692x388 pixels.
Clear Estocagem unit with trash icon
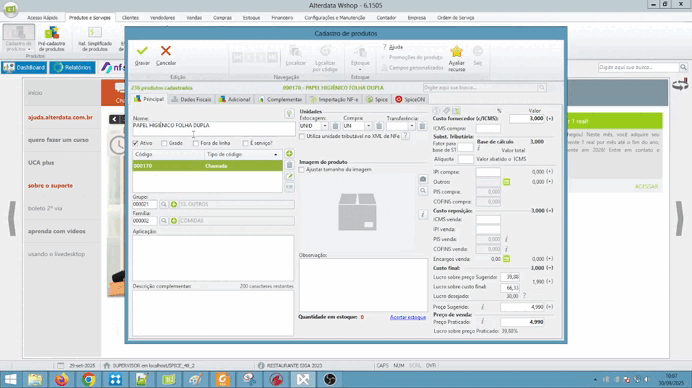pyautogui.click(x=335, y=126)
